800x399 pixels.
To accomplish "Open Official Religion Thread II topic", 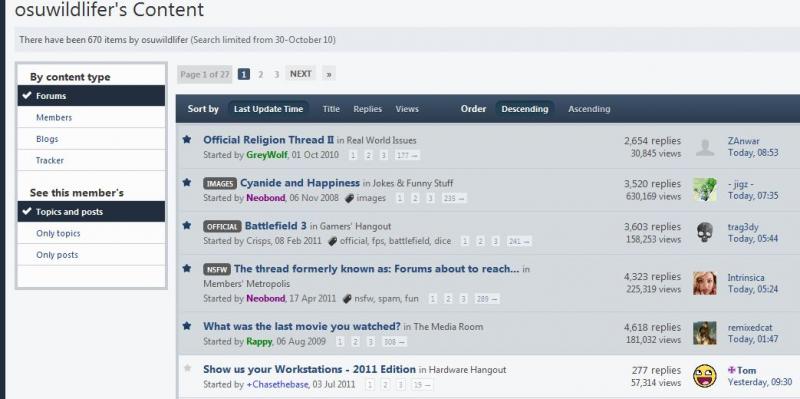I will (268, 140).
